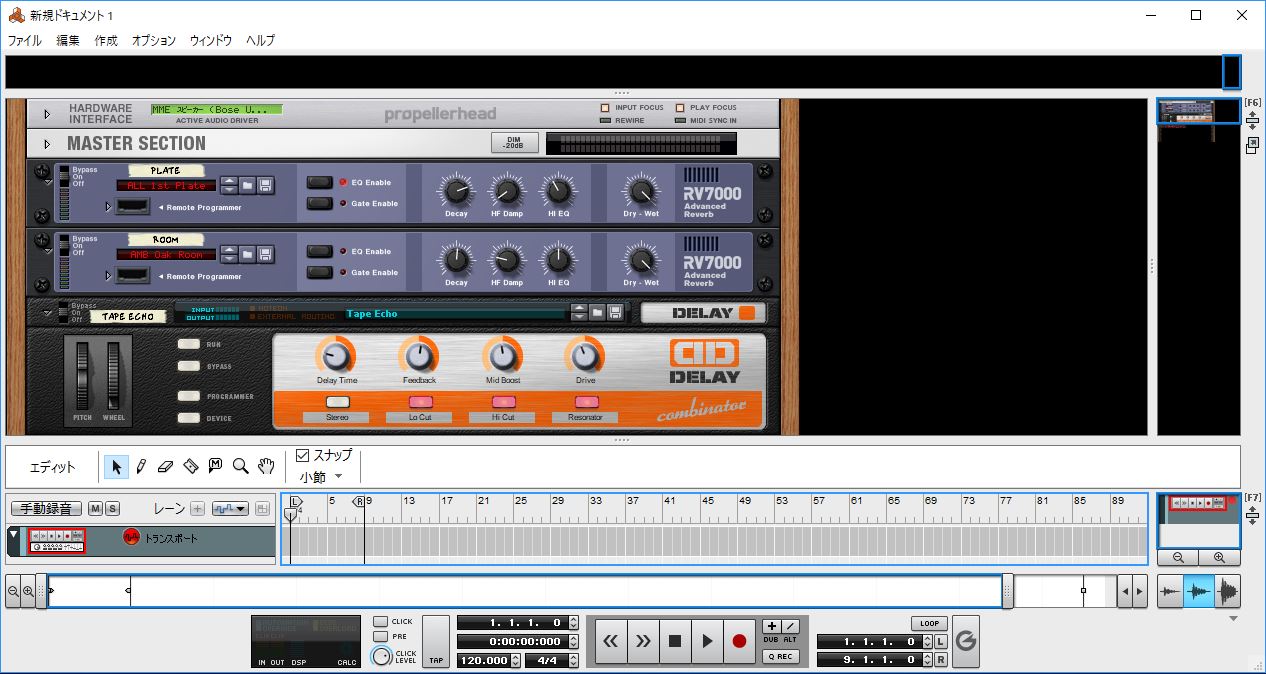This screenshot has height=674, width=1266.
Task: Toggle EQ Enable on ROOM reverb
Action: (x=319, y=251)
